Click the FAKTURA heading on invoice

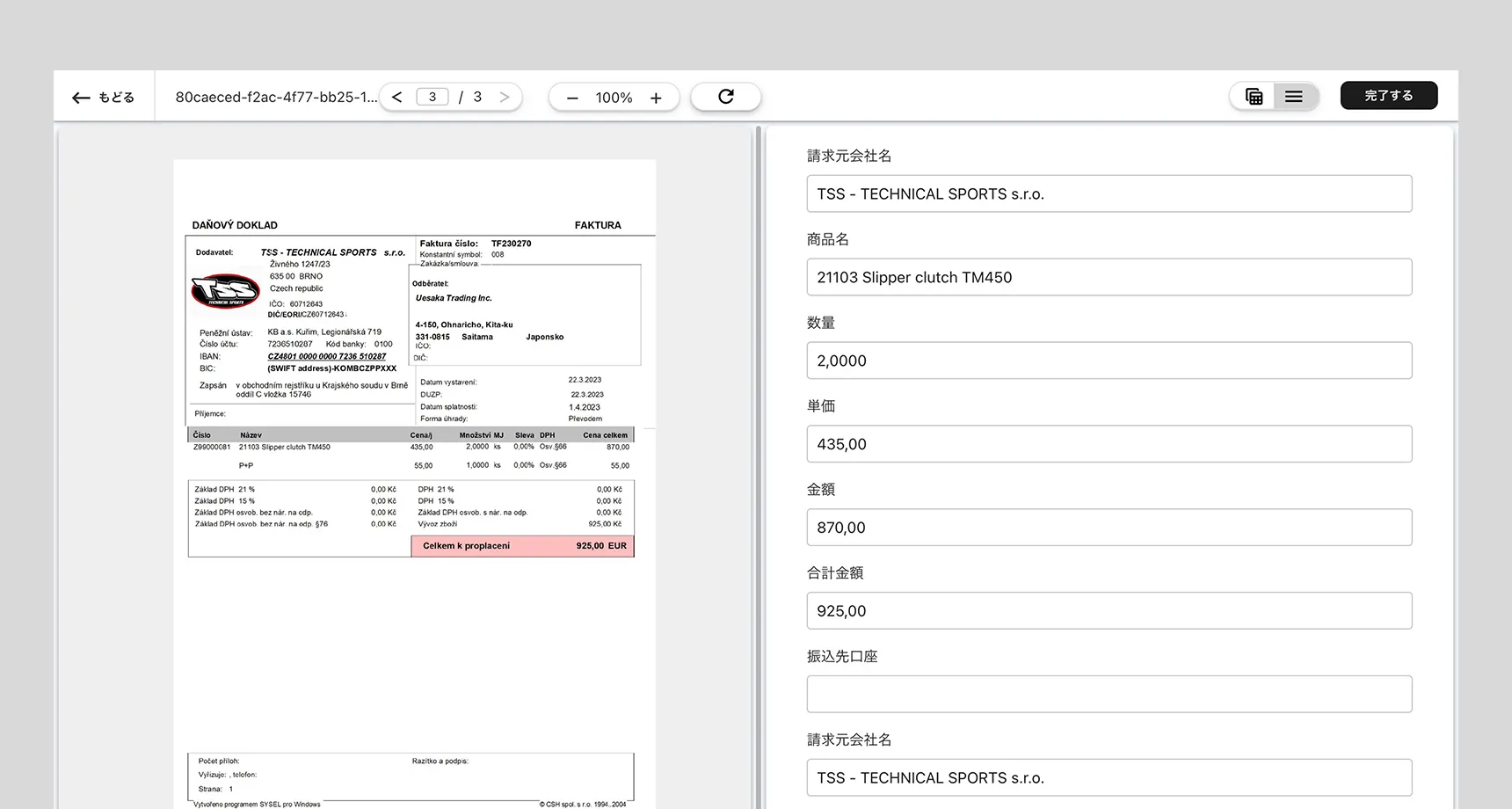click(x=598, y=225)
